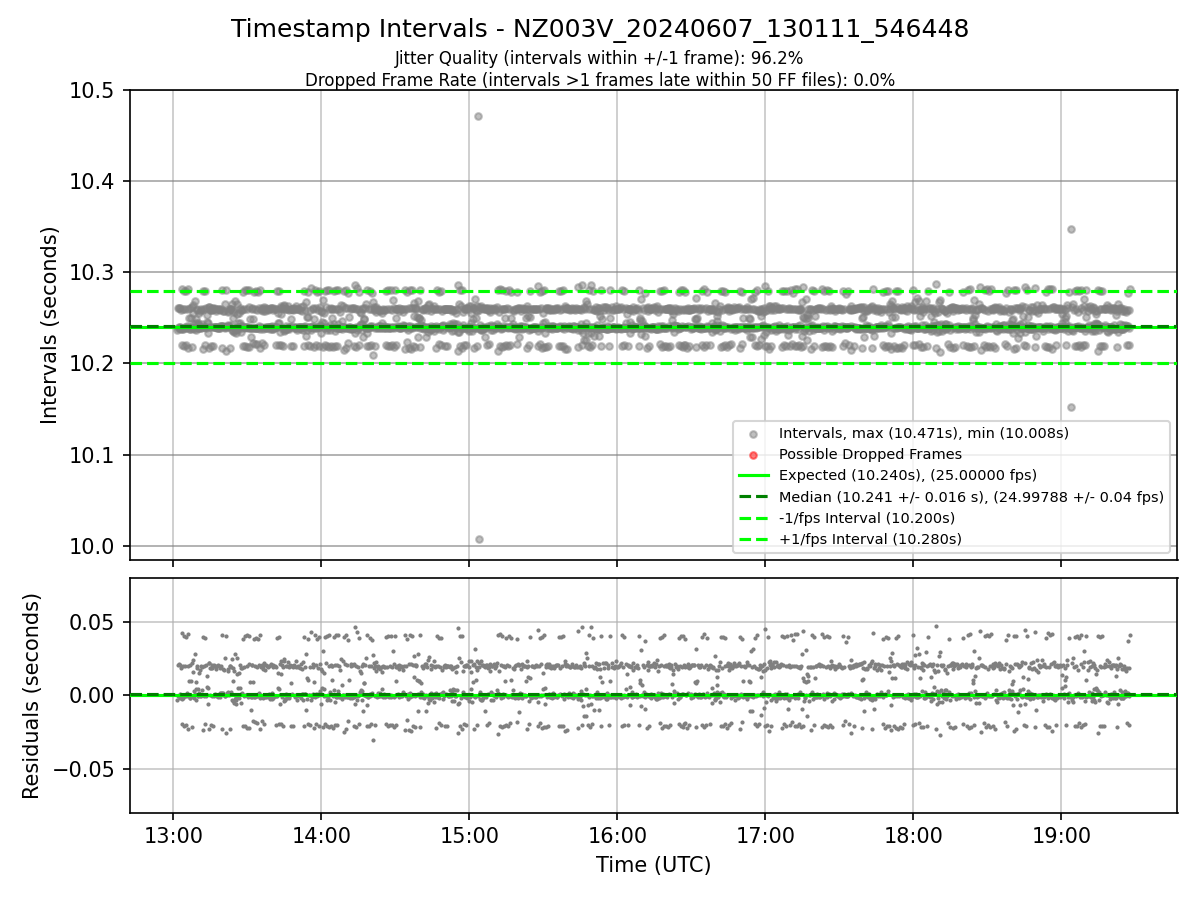Viewport: 1200px width, 900px height.
Task: Click the 15:00 x-axis tick label
Action: pos(469,834)
